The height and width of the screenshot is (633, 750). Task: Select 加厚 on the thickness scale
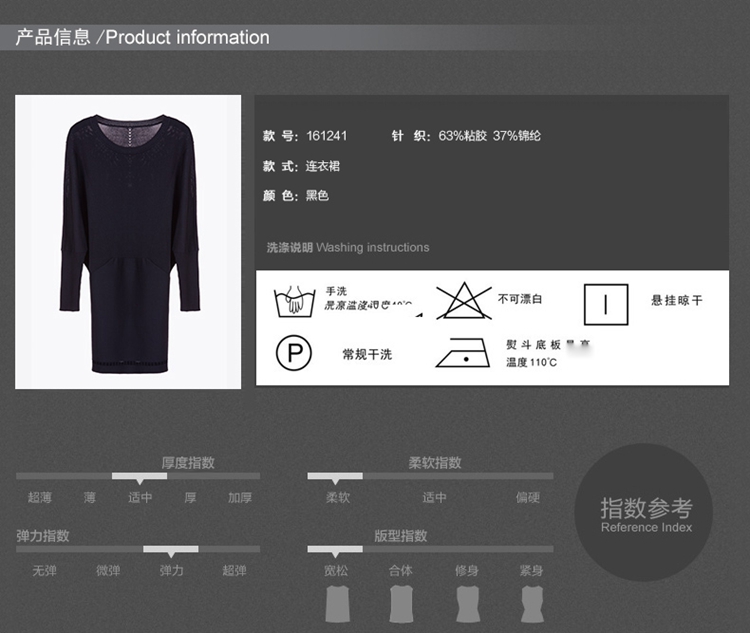(x=240, y=497)
